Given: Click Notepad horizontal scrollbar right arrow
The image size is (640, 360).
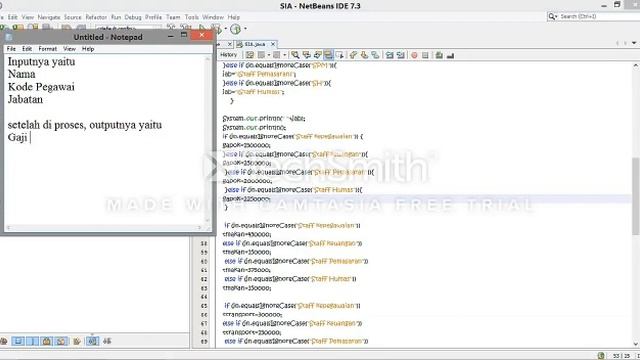Looking at the screenshot, I should point(200,227).
